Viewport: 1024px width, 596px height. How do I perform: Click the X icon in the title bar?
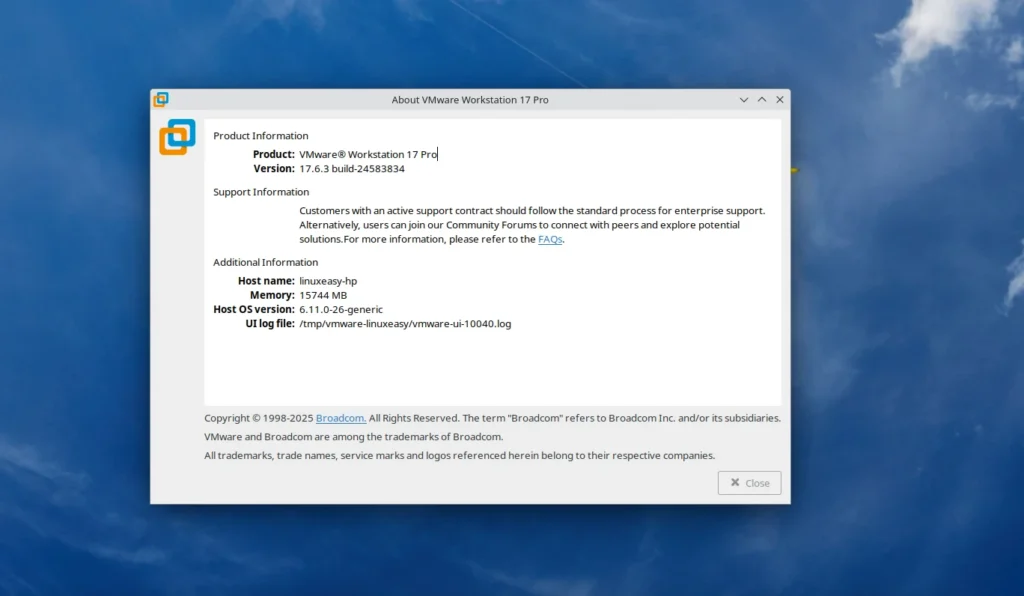(780, 100)
